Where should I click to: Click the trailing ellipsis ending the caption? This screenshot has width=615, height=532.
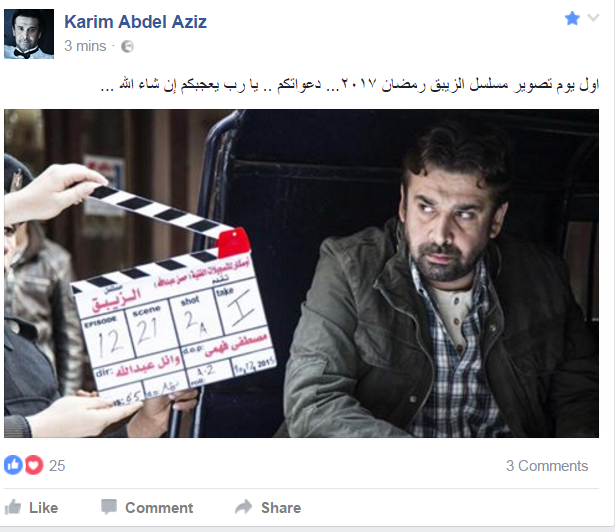tap(107, 89)
